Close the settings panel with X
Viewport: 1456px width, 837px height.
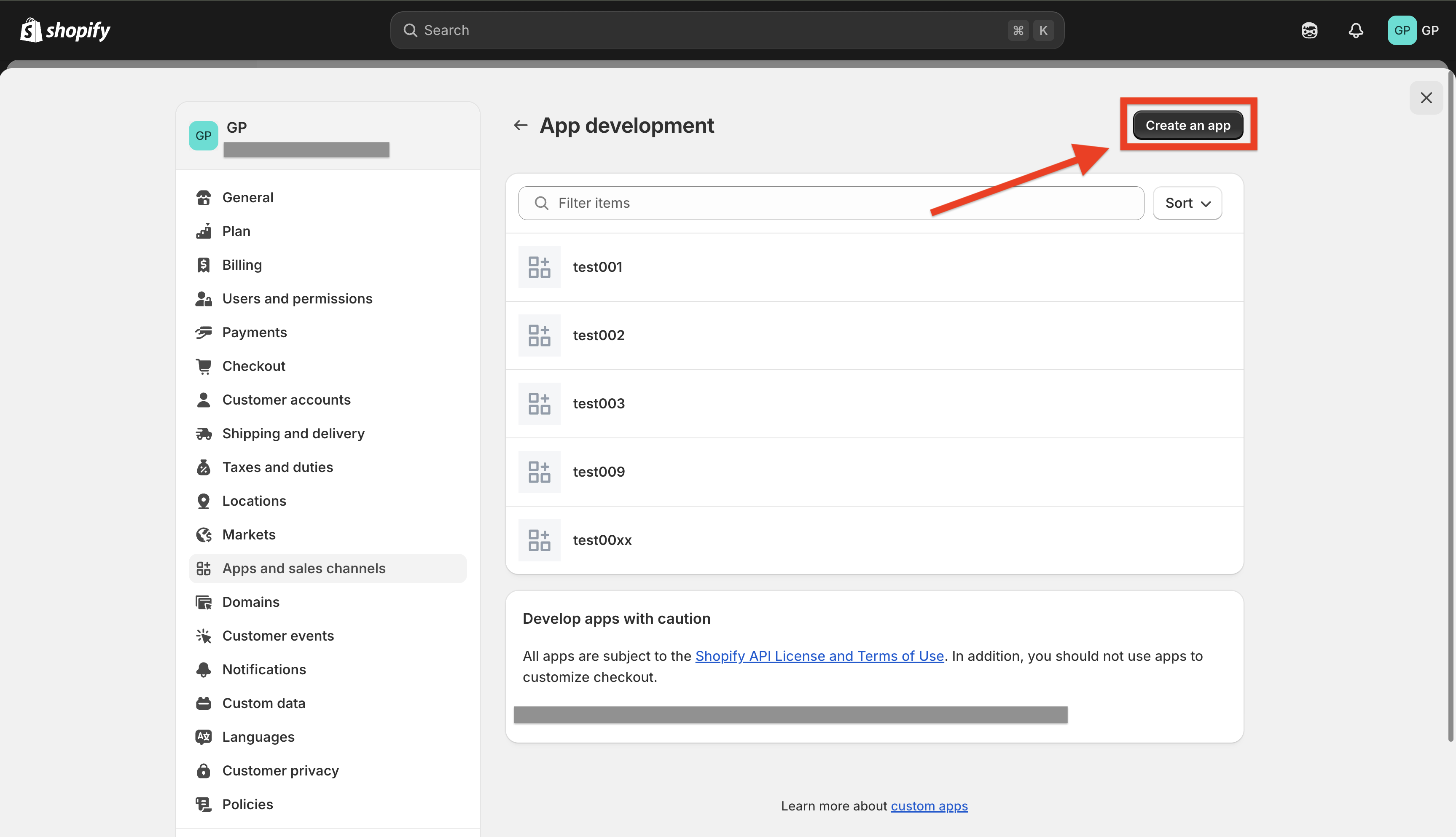(1426, 98)
